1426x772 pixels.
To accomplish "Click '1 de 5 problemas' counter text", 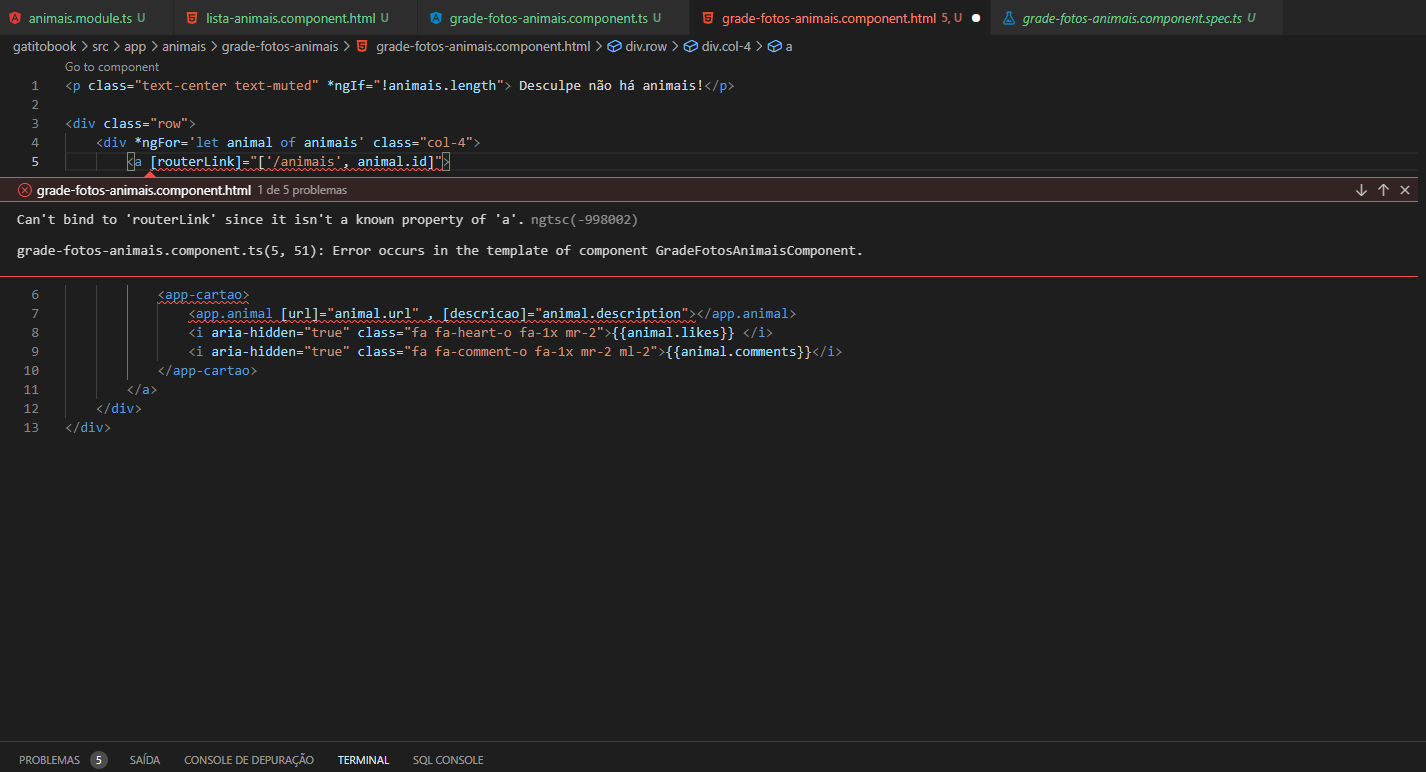I will (x=303, y=190).
